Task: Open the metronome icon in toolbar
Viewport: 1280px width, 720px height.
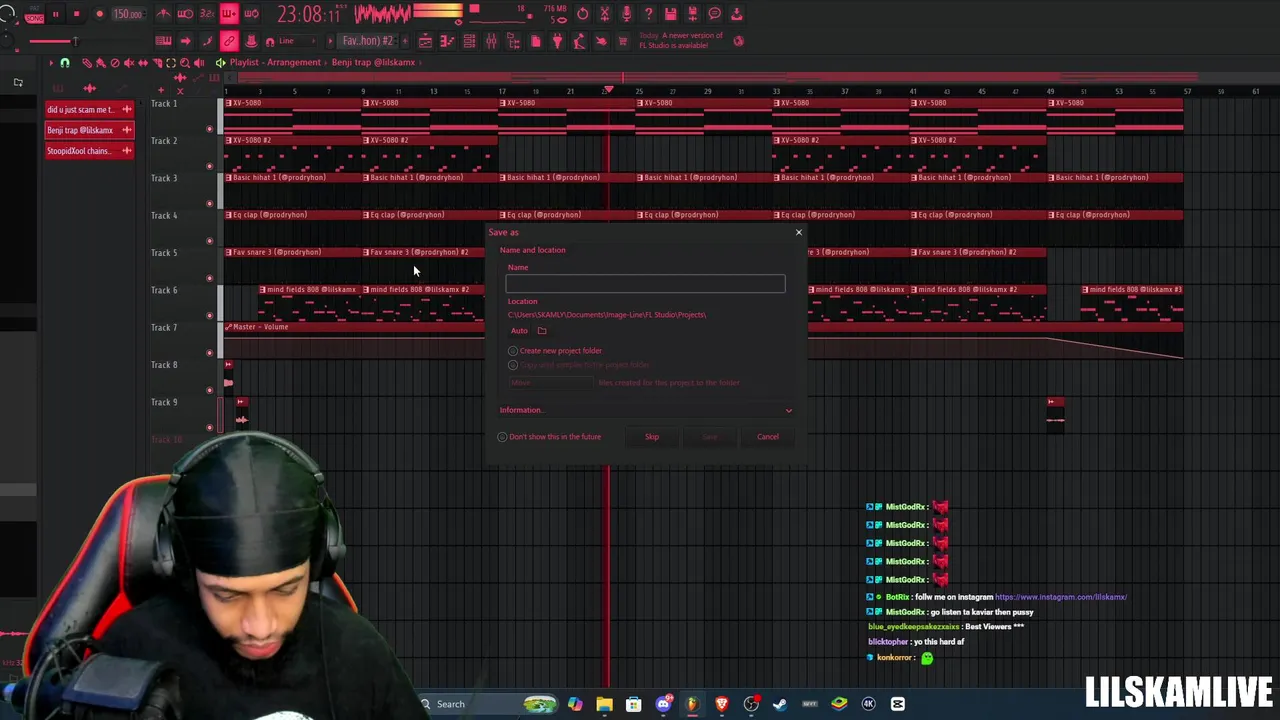Action: tap(162, 14)
